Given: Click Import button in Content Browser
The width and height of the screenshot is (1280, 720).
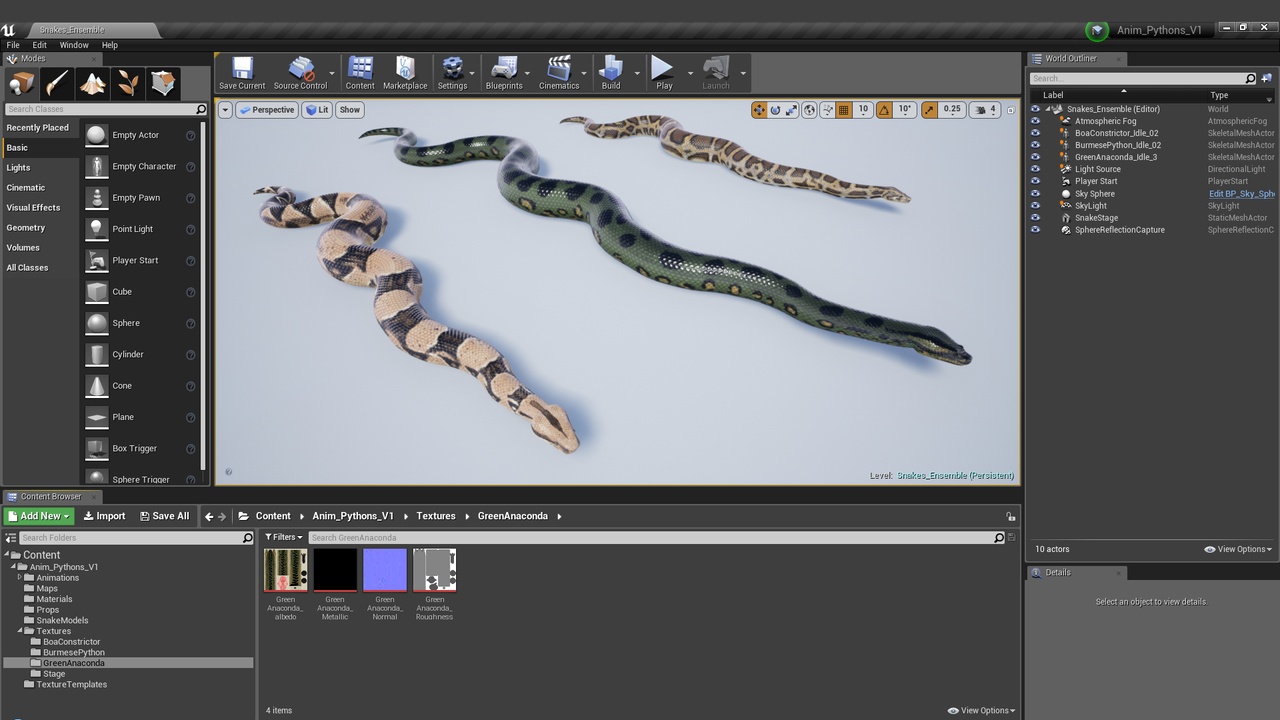Looking at the screenshot, I should [x=104, y=516].
